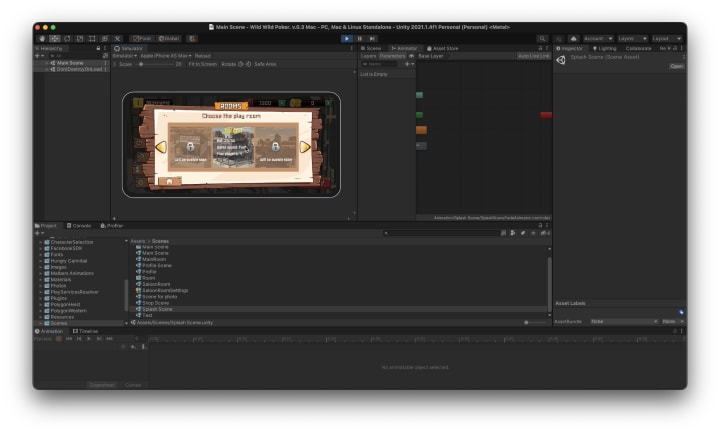Screen dimensions: 720x433
Task: Open the Apple iPhone XS Max device dropdown
Action: pyautogui.click(x=166, y=56)
